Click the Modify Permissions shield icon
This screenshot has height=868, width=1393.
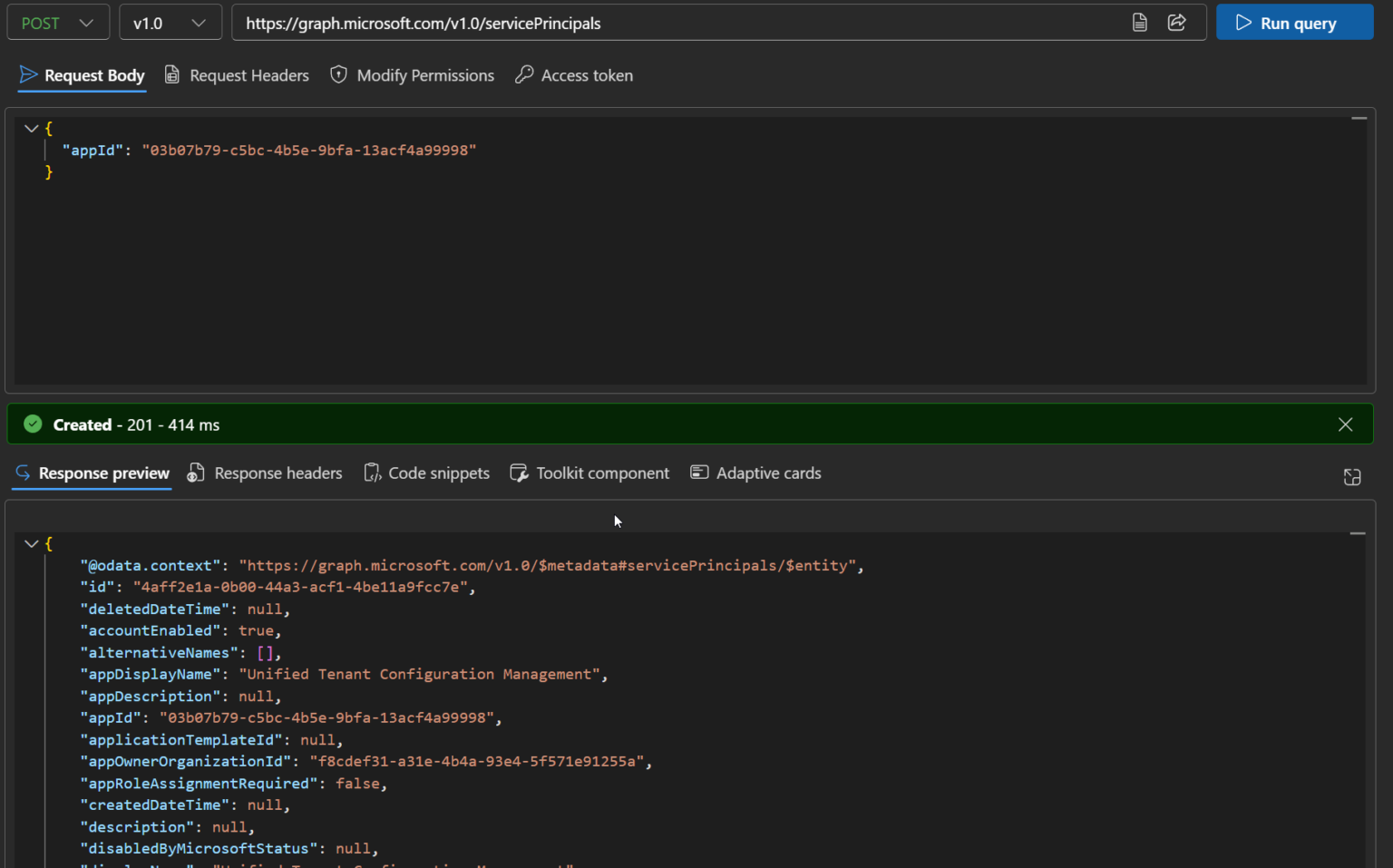tap(338, 74)
